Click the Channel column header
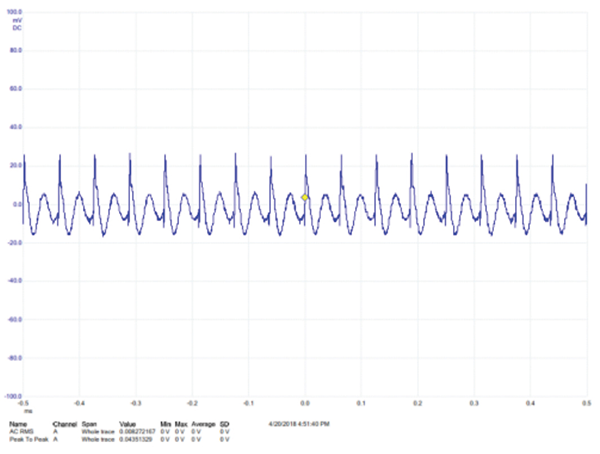This screenshot has height=454, width=600. click(65, 424)
